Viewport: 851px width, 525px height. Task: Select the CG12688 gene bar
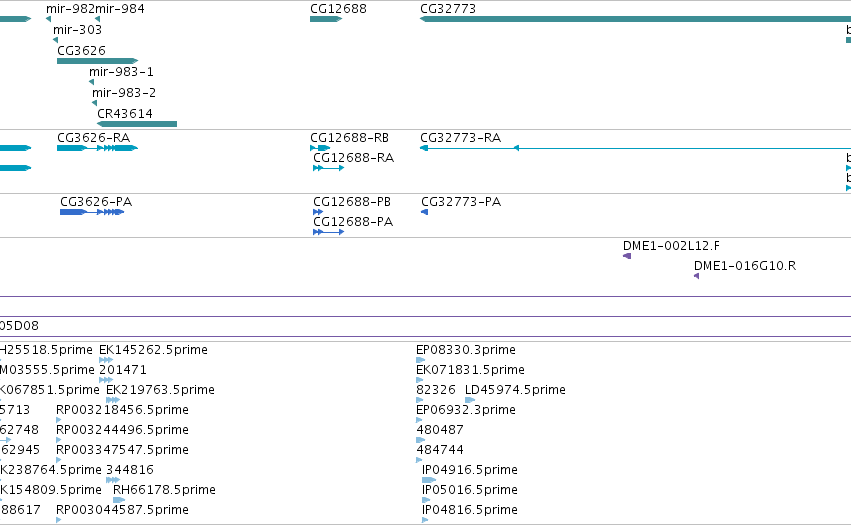[x=326, y=19]
